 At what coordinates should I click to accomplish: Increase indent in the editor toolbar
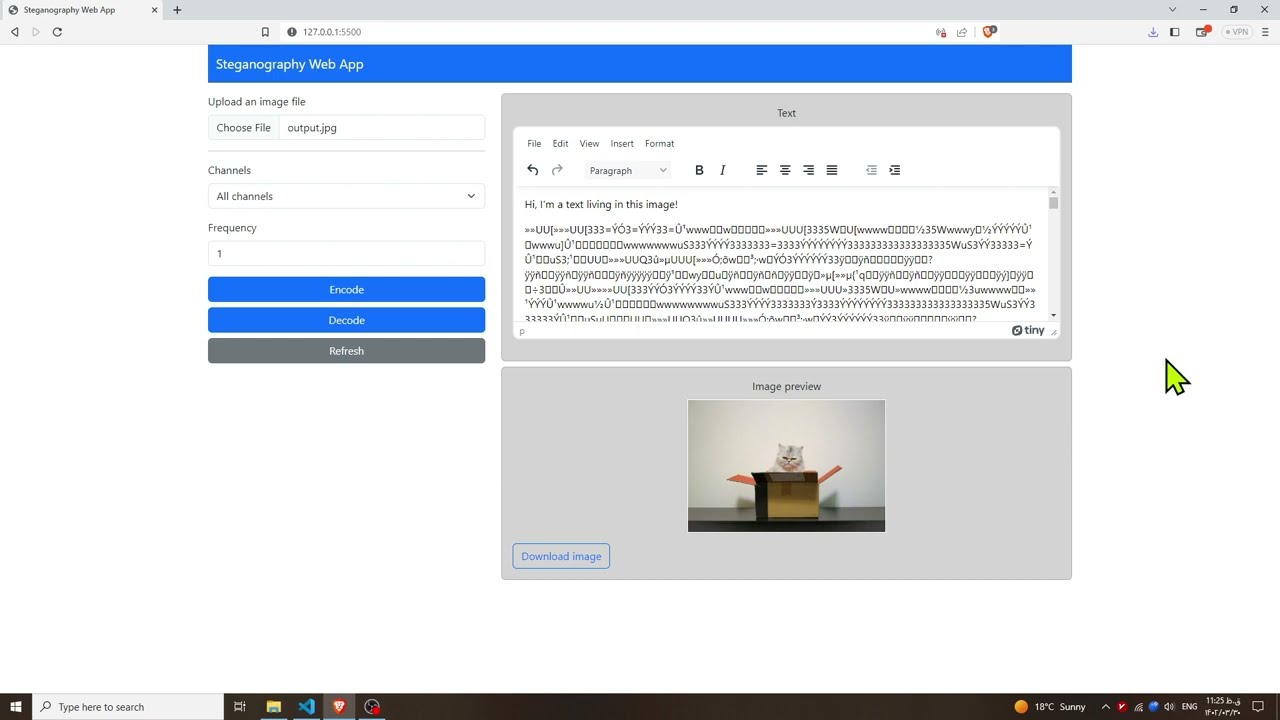coord(895,170)
